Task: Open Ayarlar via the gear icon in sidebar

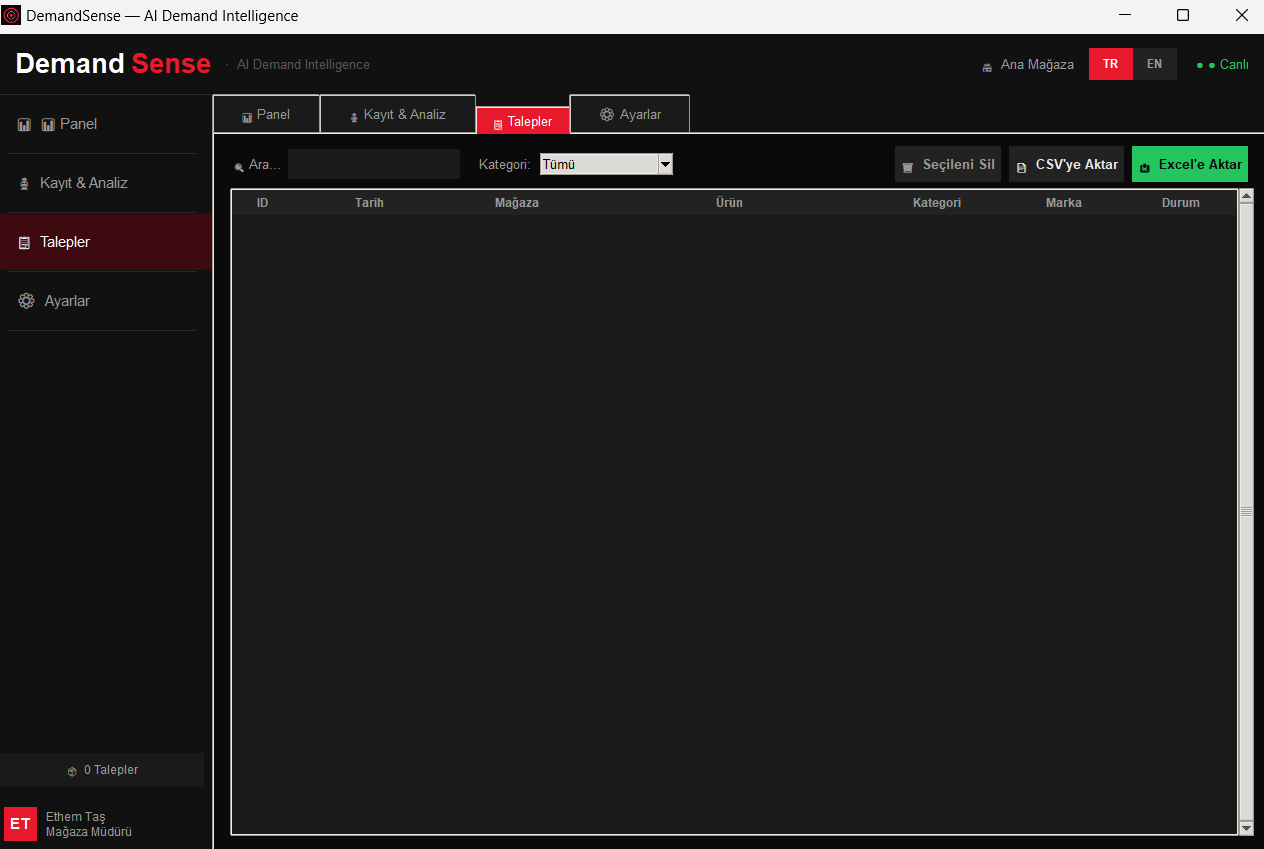Action: click(x=26, y=301)
